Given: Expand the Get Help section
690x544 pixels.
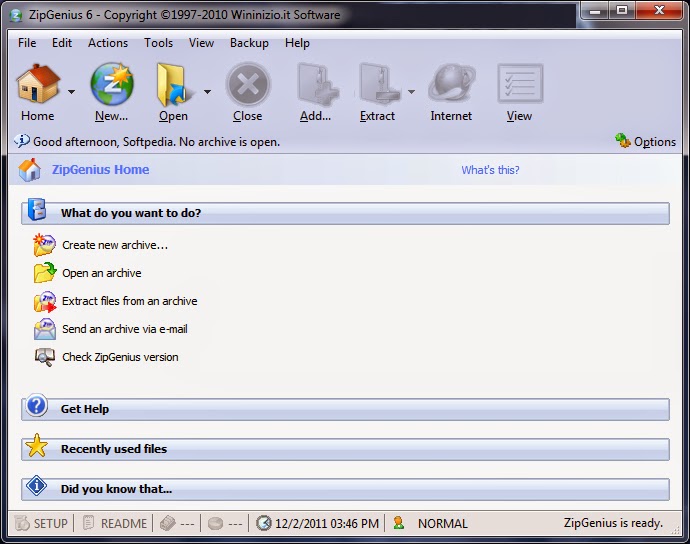Looking at the screenshot, I should 345,409.
